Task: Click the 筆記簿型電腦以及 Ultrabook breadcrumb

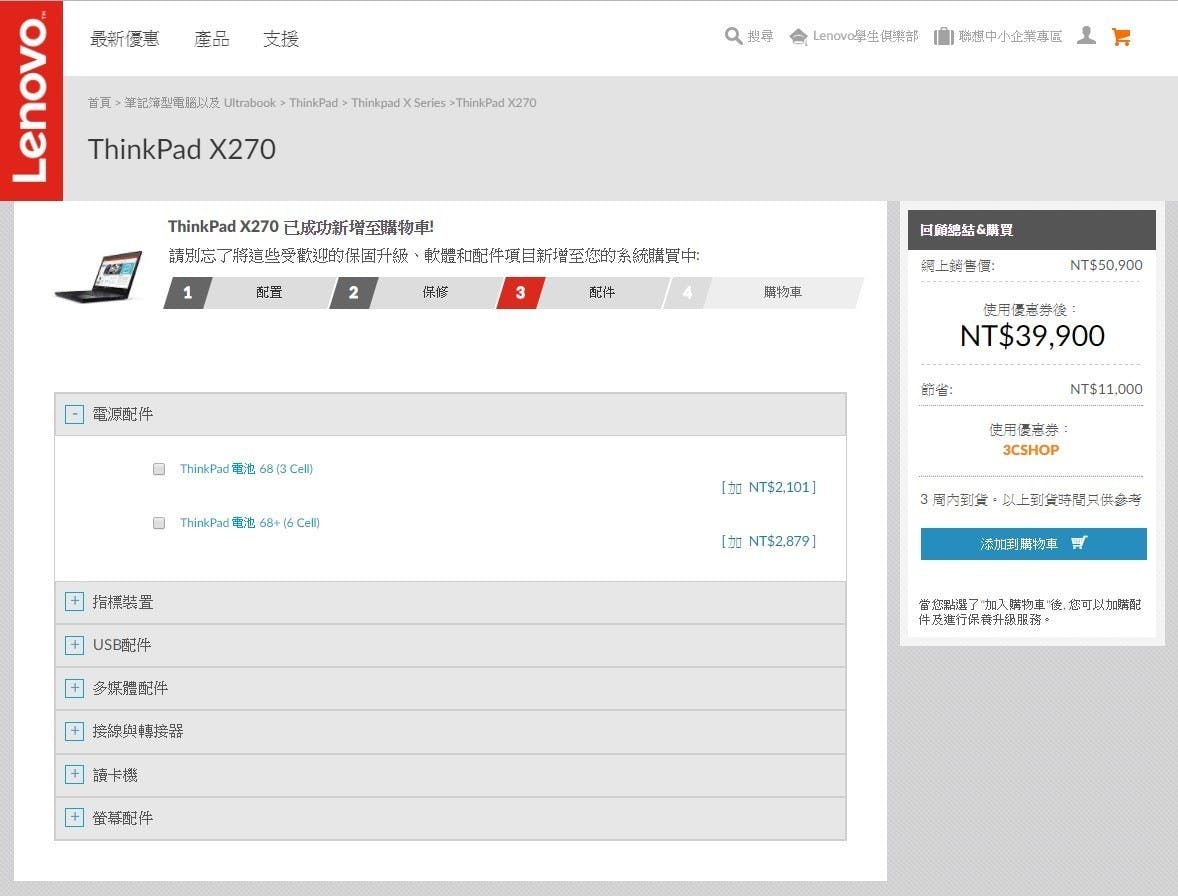Action: (x=200, y=103)
